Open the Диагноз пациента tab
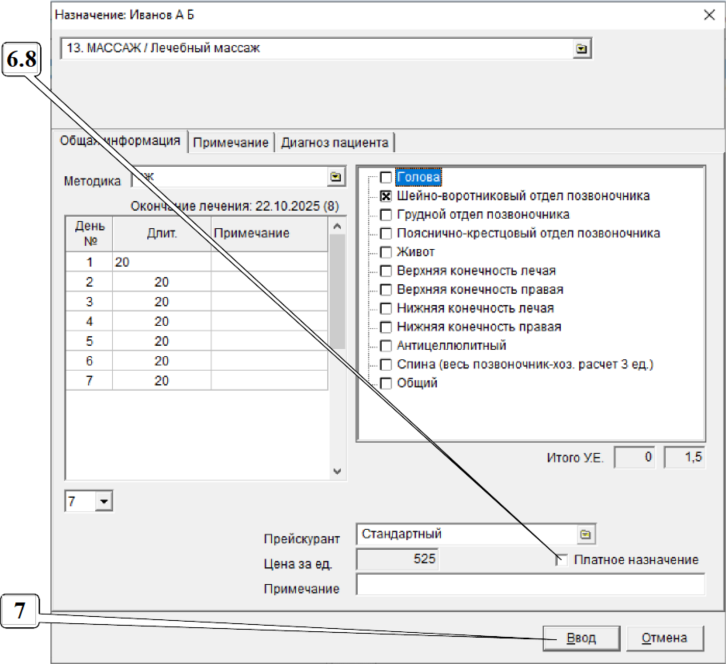726x664 pixels. coord(334,142)
